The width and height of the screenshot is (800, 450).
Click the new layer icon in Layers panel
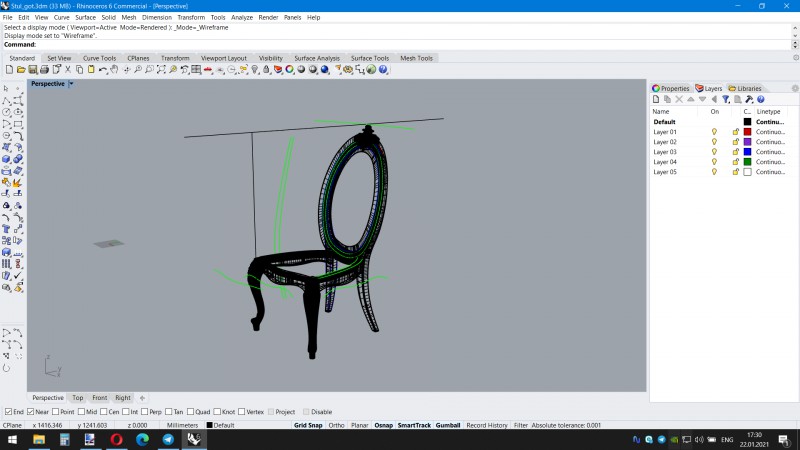[656, 99]
